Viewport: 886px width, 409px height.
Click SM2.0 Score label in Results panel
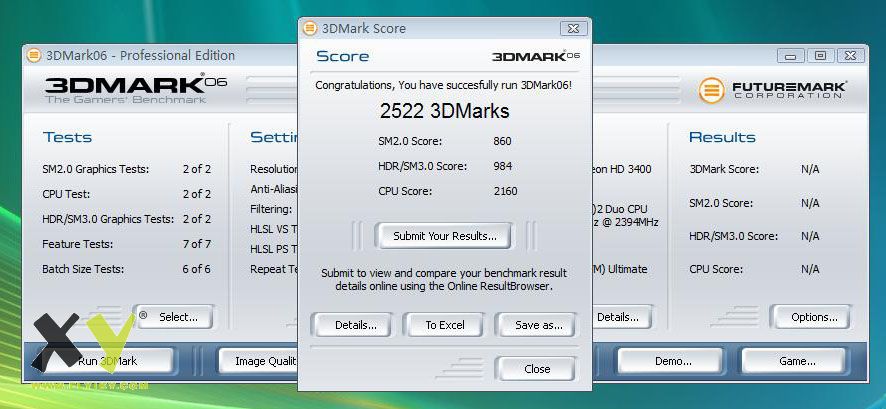720,203
